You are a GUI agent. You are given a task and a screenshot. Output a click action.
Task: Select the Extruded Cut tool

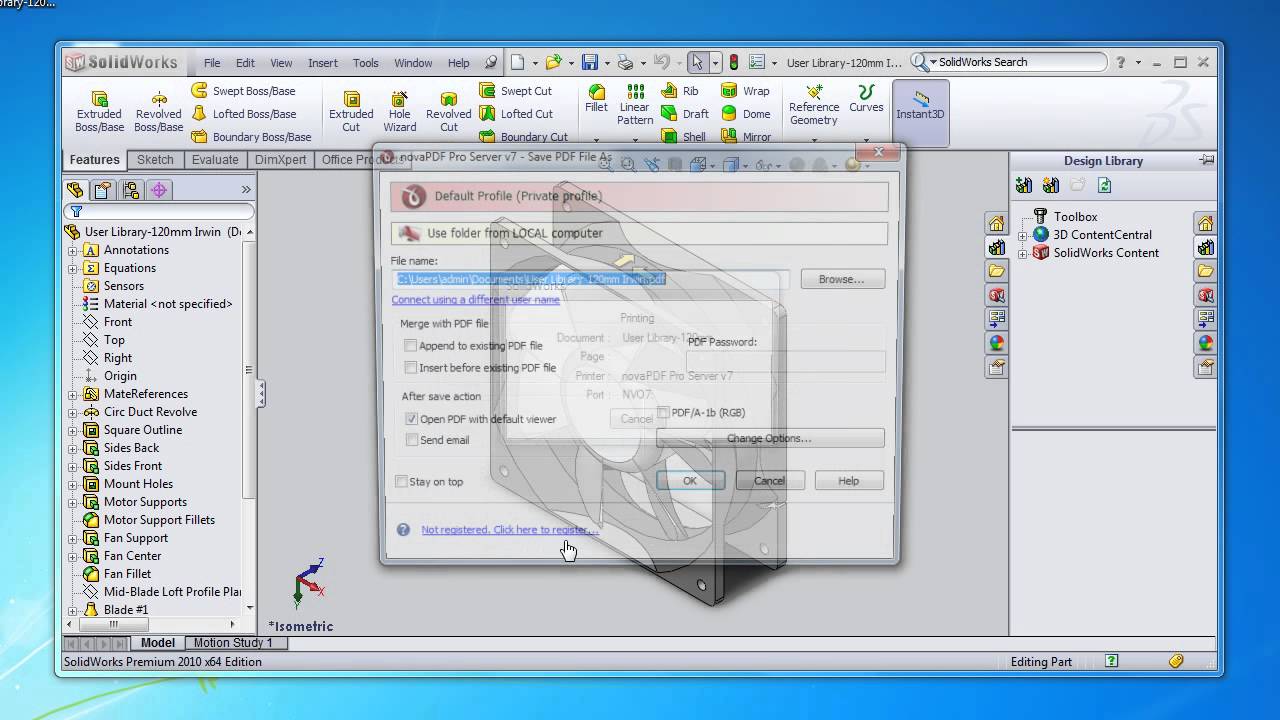click(351, 110)
